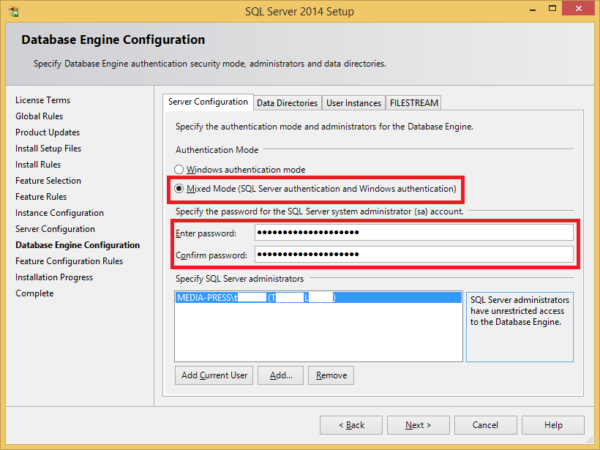
Task: Click Instance Configuration step
Action: (x=59, y=213)
